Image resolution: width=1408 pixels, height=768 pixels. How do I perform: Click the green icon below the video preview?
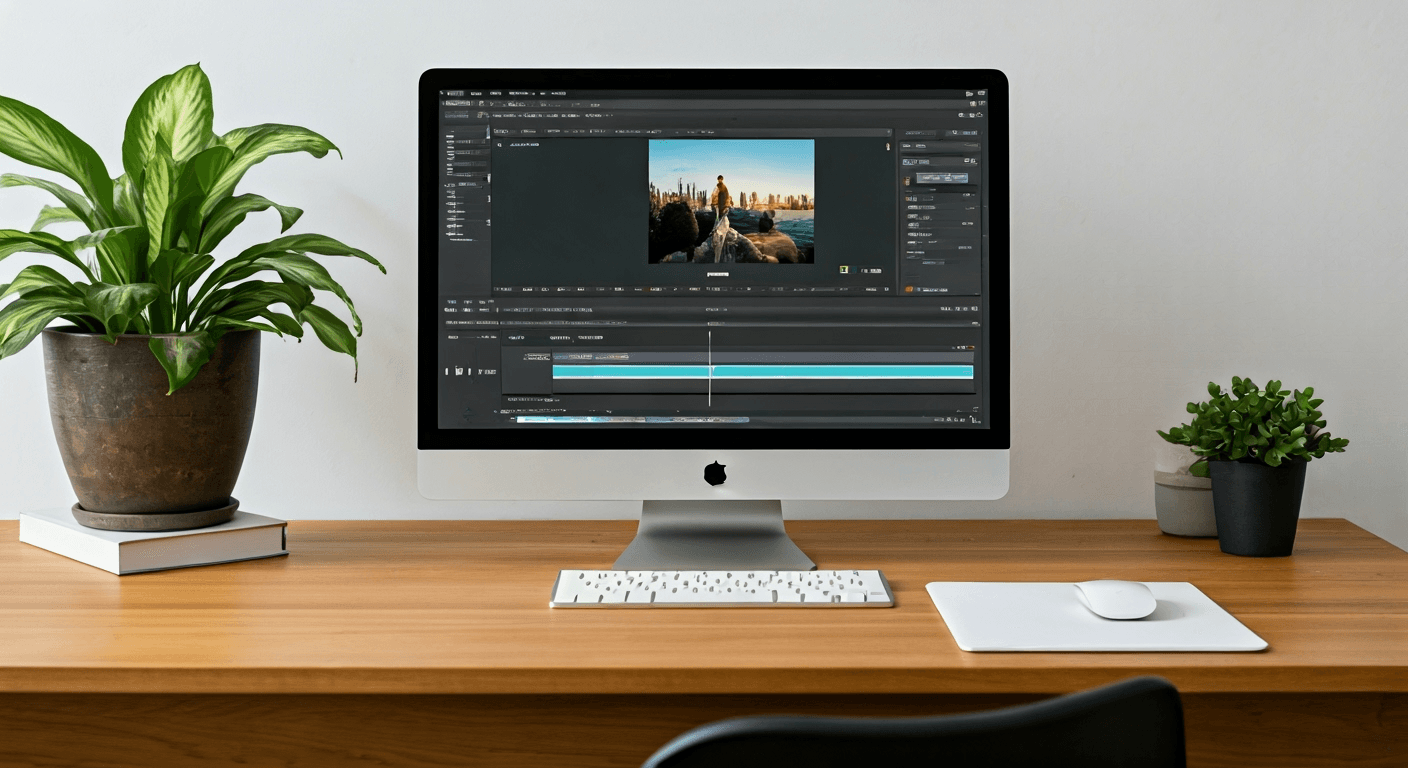844,270
